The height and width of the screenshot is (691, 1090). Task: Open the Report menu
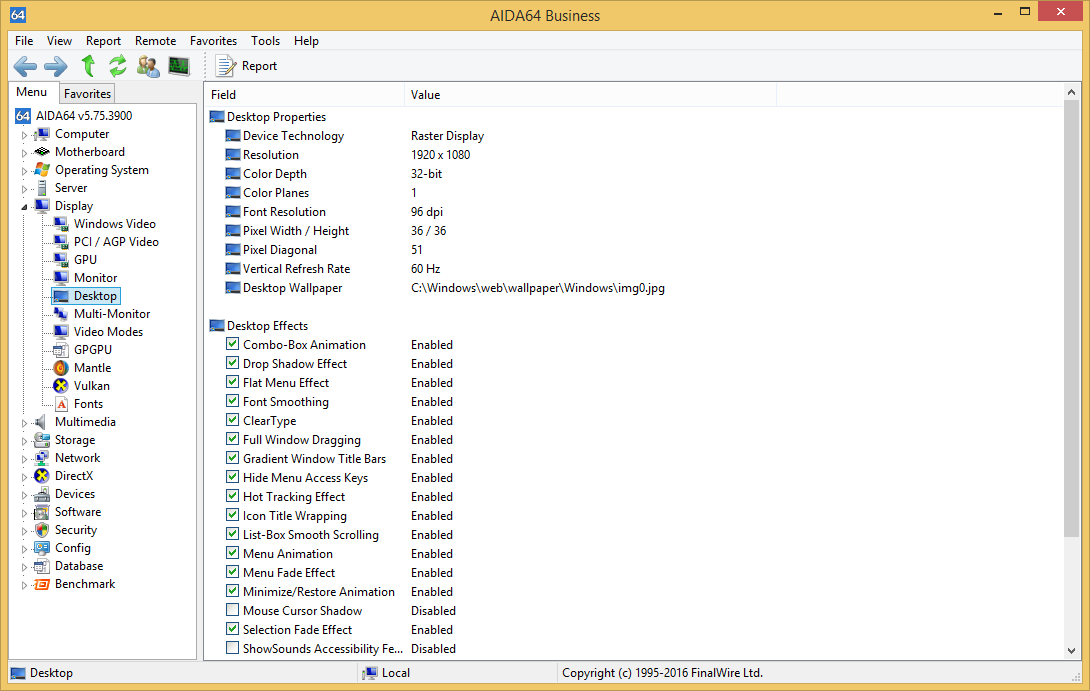coord(104,41)
